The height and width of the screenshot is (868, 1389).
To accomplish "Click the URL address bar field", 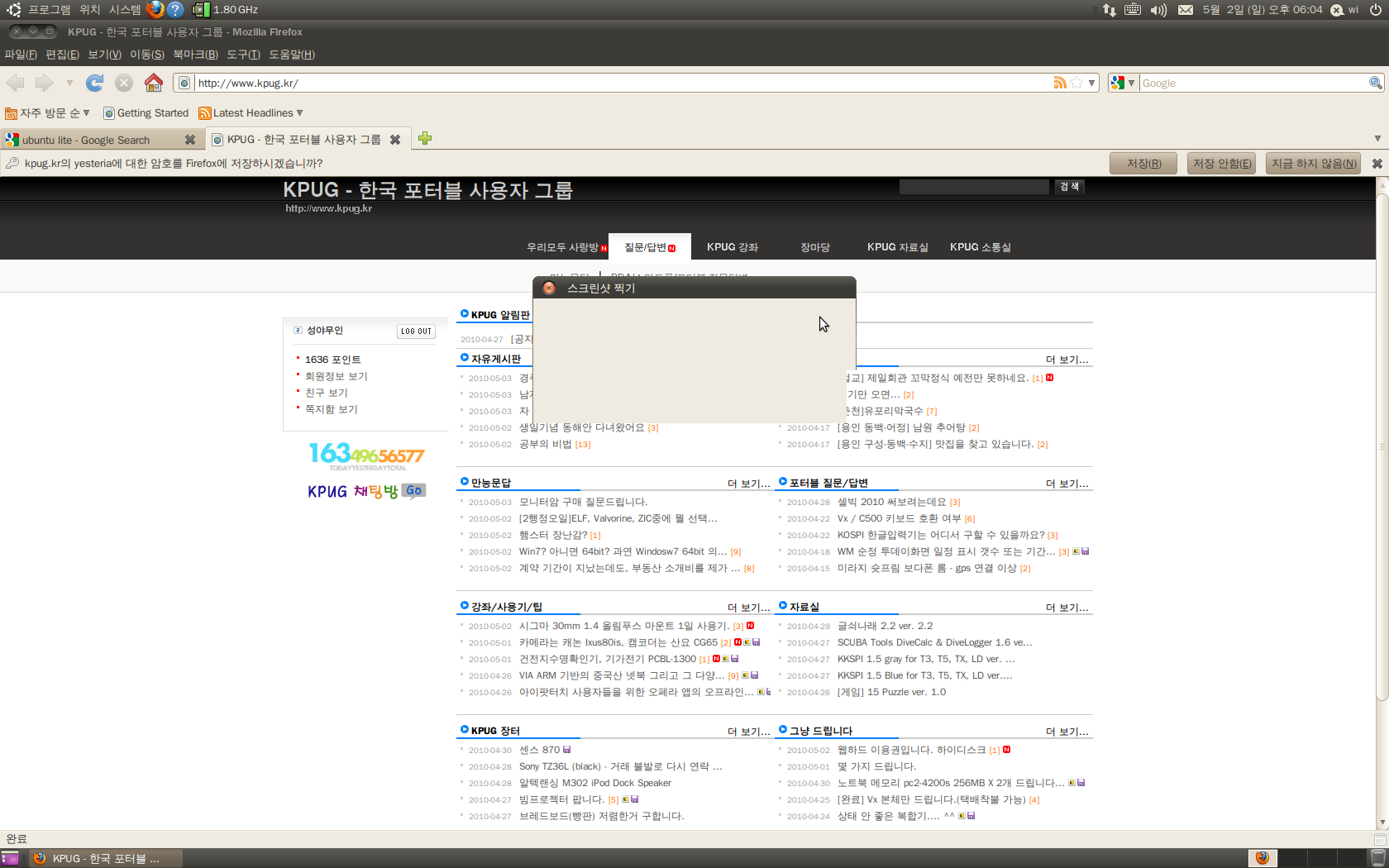I will click(623, 83).
